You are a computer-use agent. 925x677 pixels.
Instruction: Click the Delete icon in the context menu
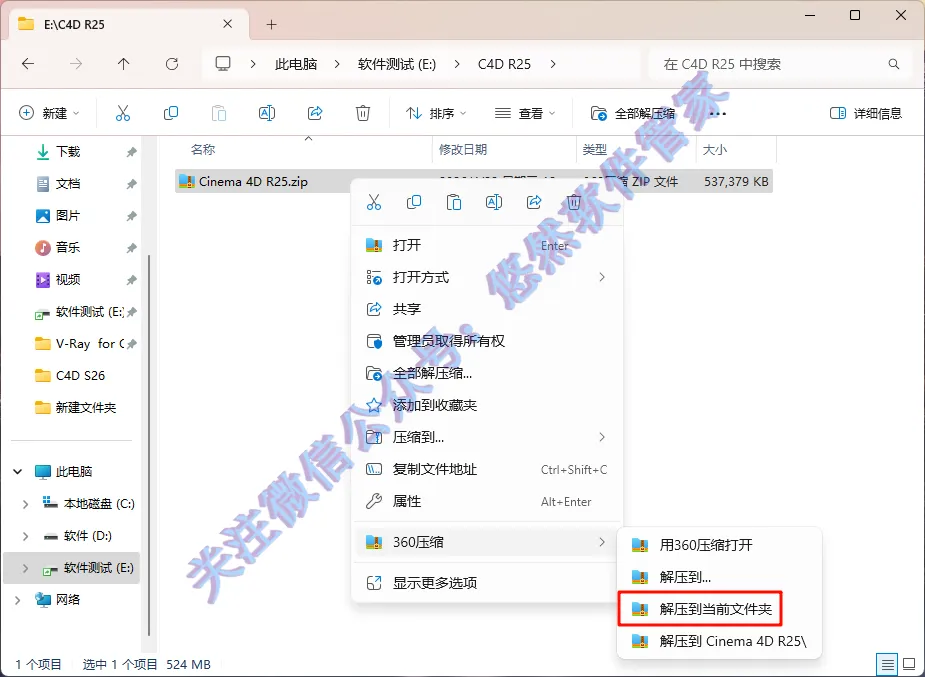573,202
